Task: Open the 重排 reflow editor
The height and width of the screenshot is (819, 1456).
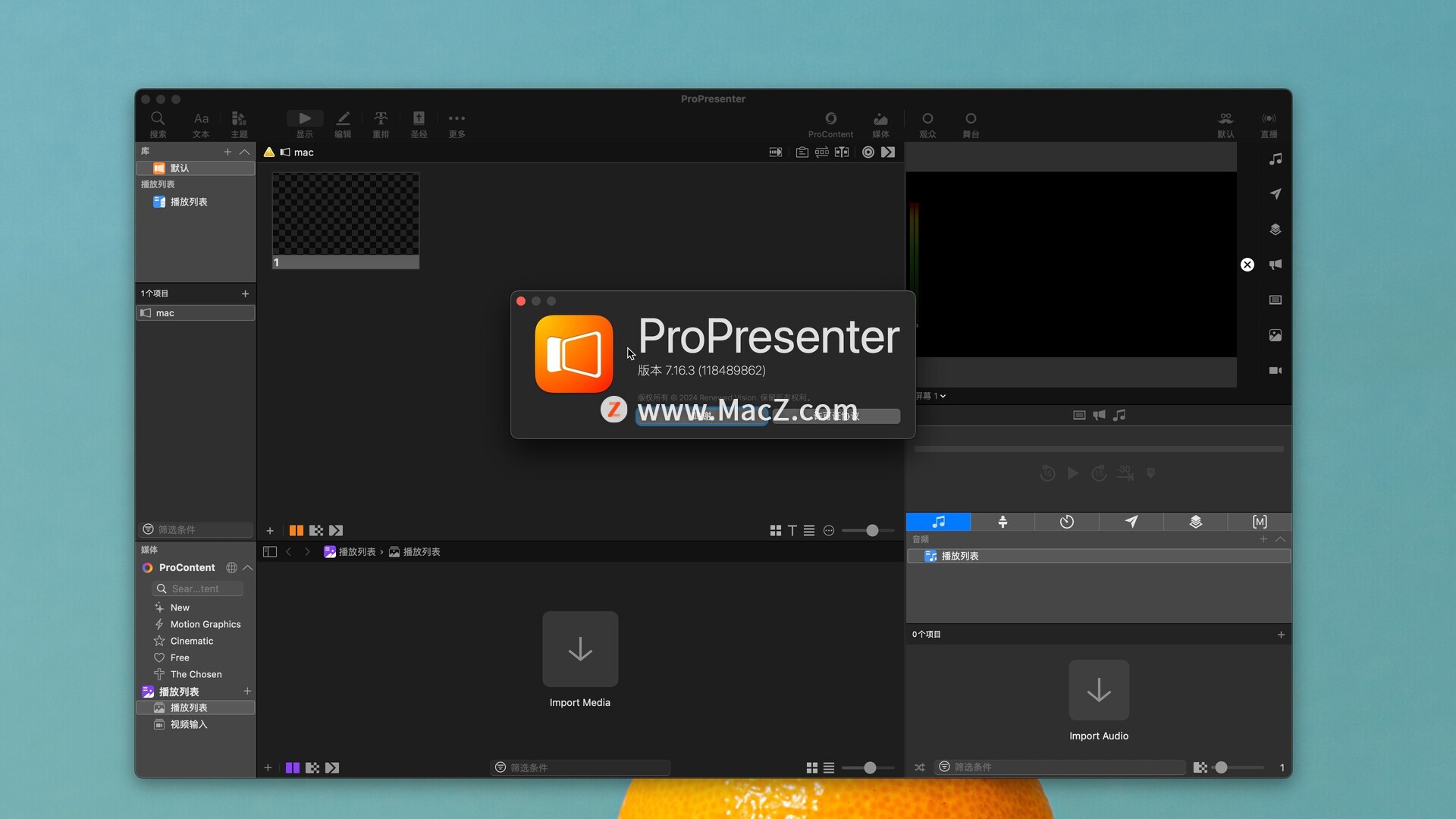Action: pos(381,124)
